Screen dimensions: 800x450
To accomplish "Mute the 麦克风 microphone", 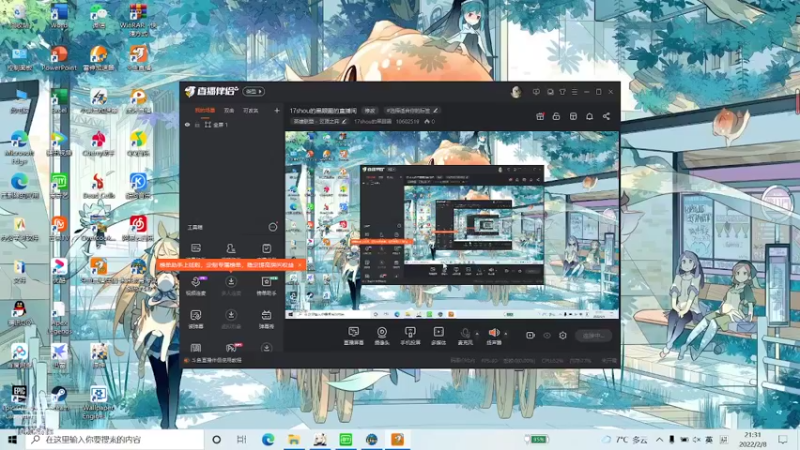I will click(465, 333).
